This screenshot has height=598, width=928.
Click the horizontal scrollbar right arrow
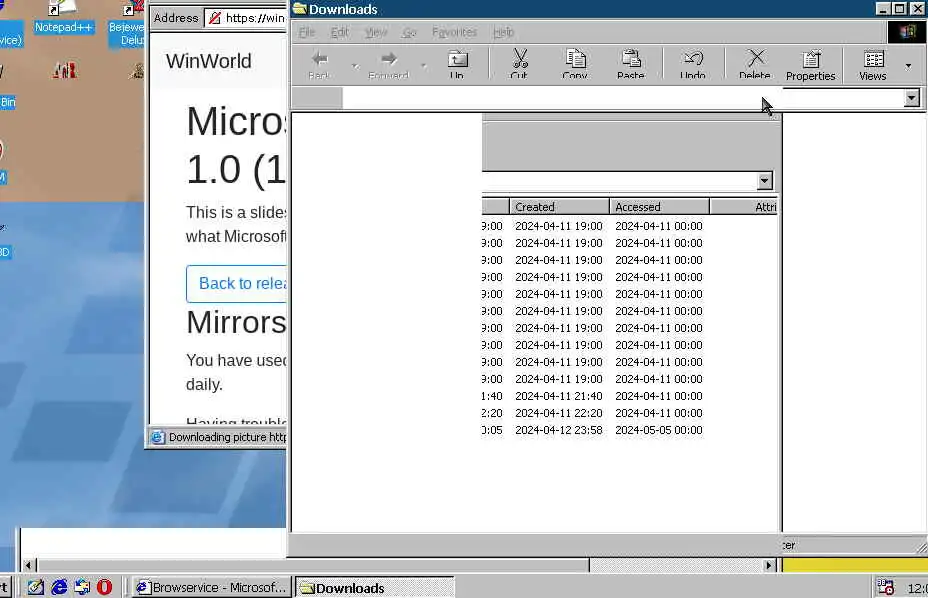(x=768, y=565)
